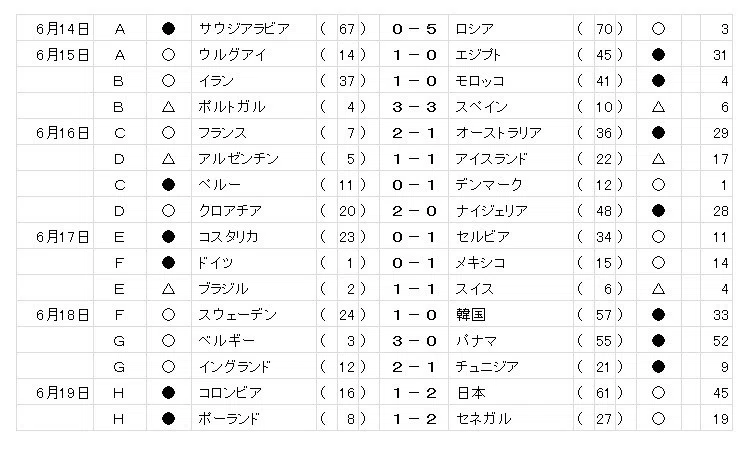
Task: Click the value 52 in the パナマ row
Action: [x=720, y=341]
